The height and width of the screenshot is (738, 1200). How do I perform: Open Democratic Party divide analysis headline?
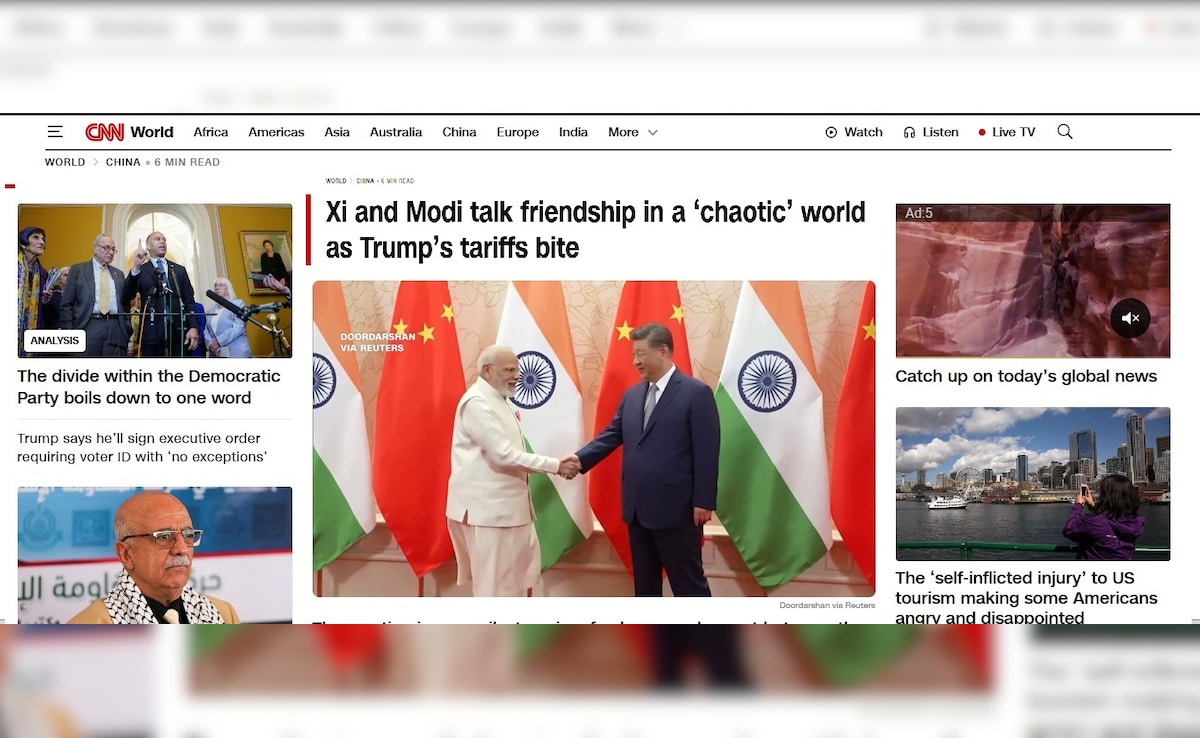coord(149,387)
